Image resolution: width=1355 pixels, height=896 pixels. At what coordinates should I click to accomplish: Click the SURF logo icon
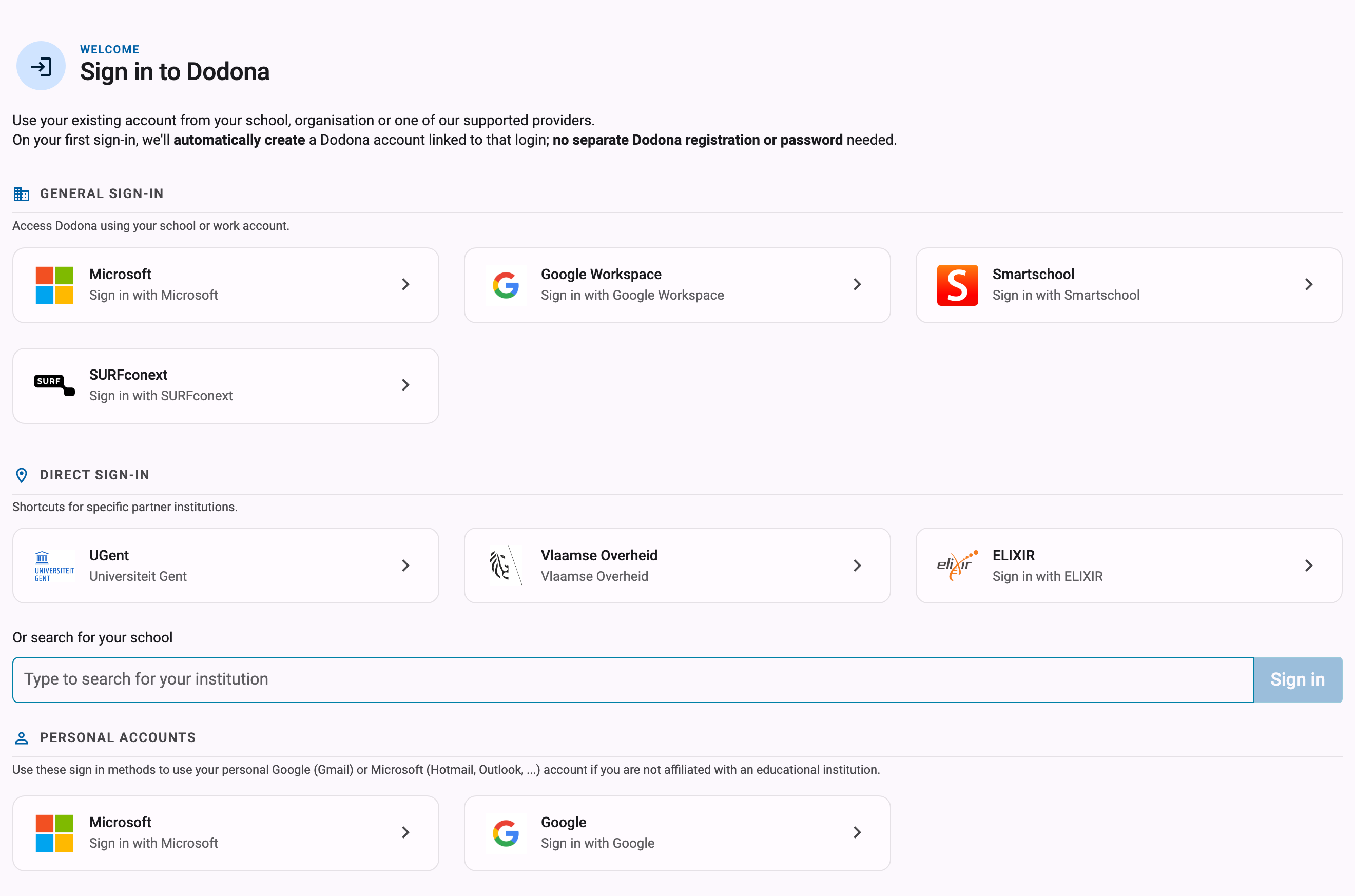54,385
